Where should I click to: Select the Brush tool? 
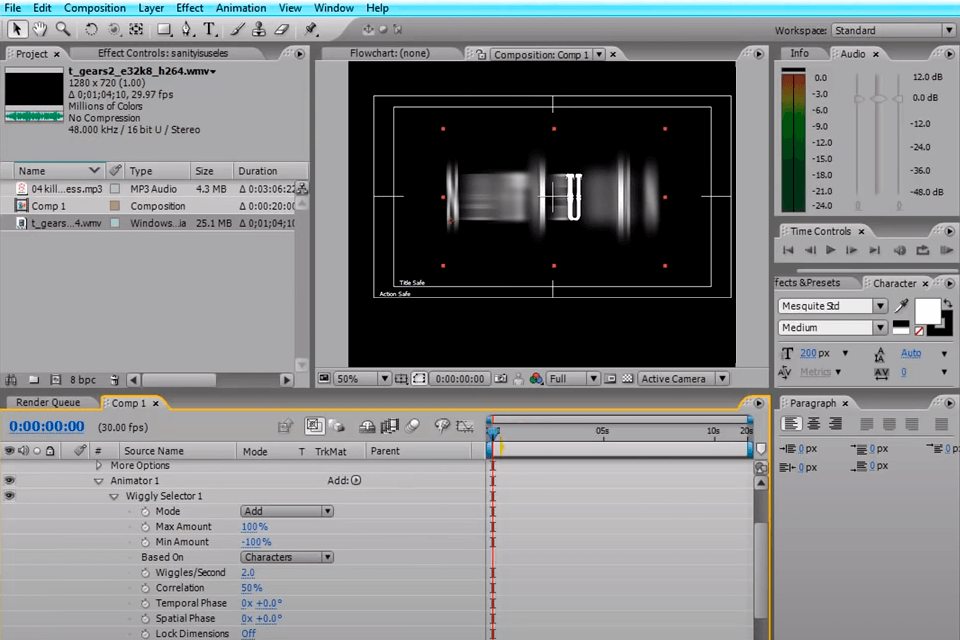click(x=236, y=29)
